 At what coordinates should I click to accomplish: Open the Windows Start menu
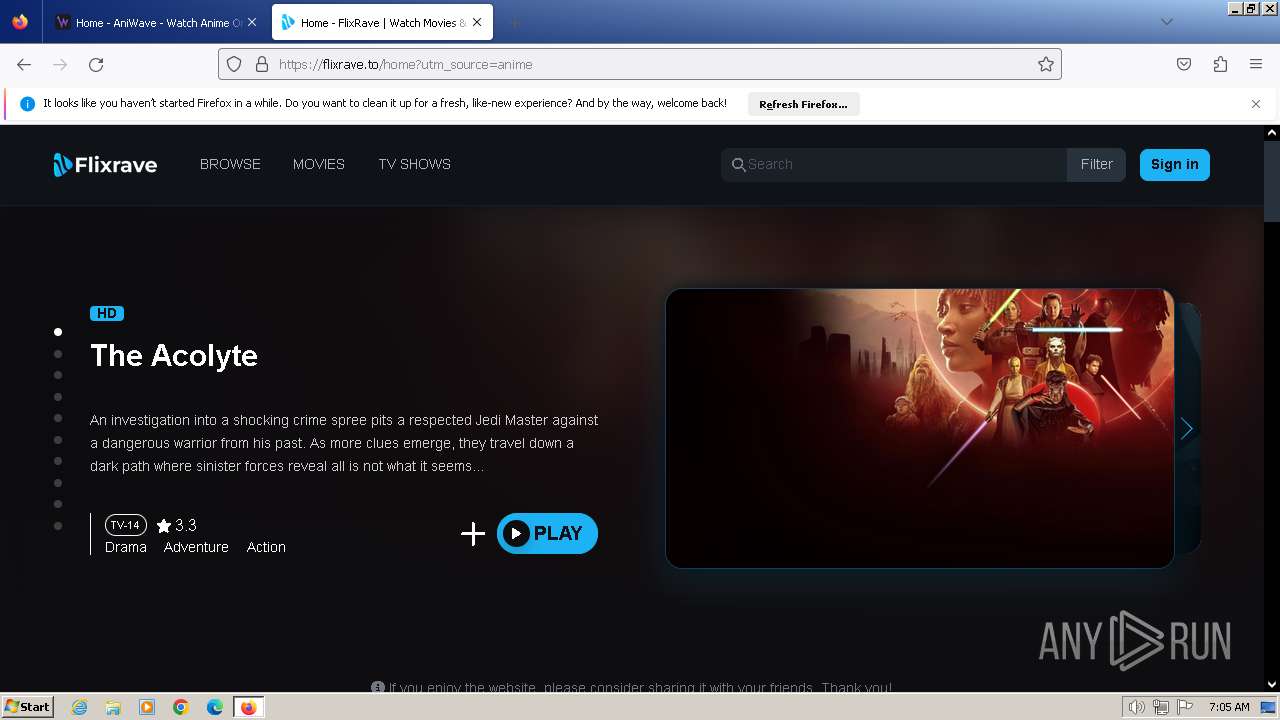[27, 707]
